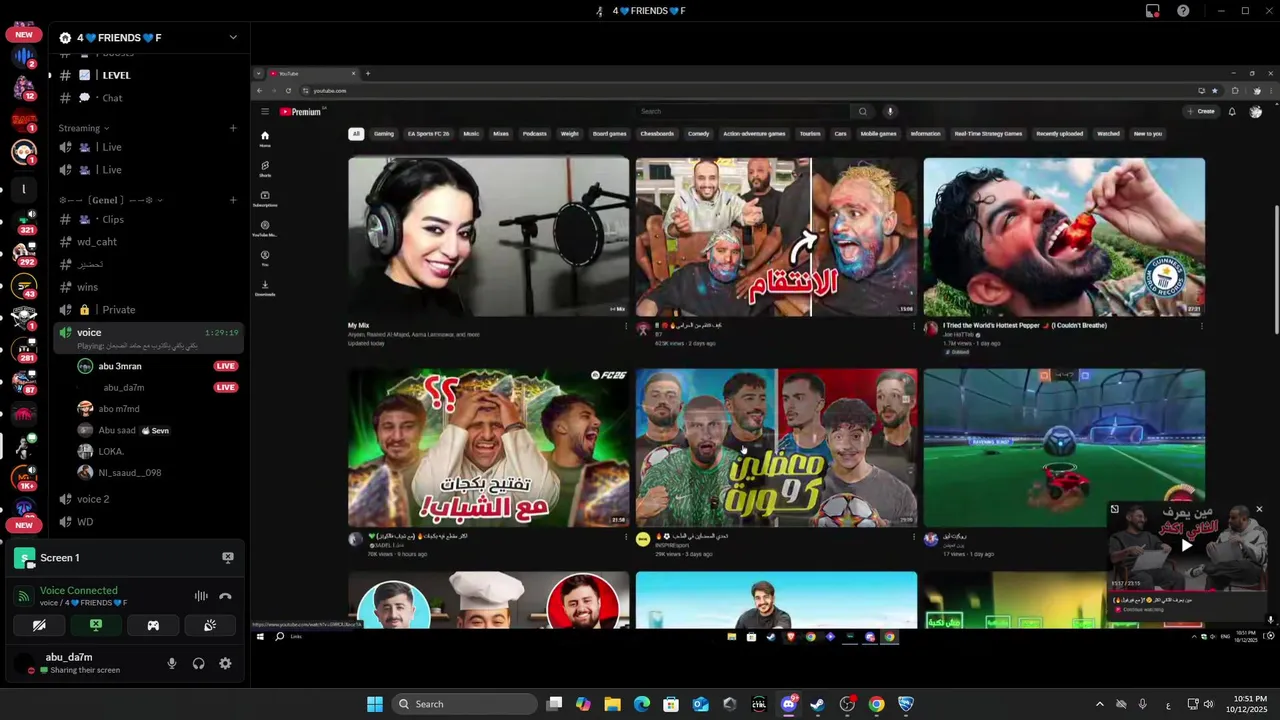1280x720 pixels.
Task: Click the top NEW unread indicator
Action: pyautogui.click(x=24, y=35)
